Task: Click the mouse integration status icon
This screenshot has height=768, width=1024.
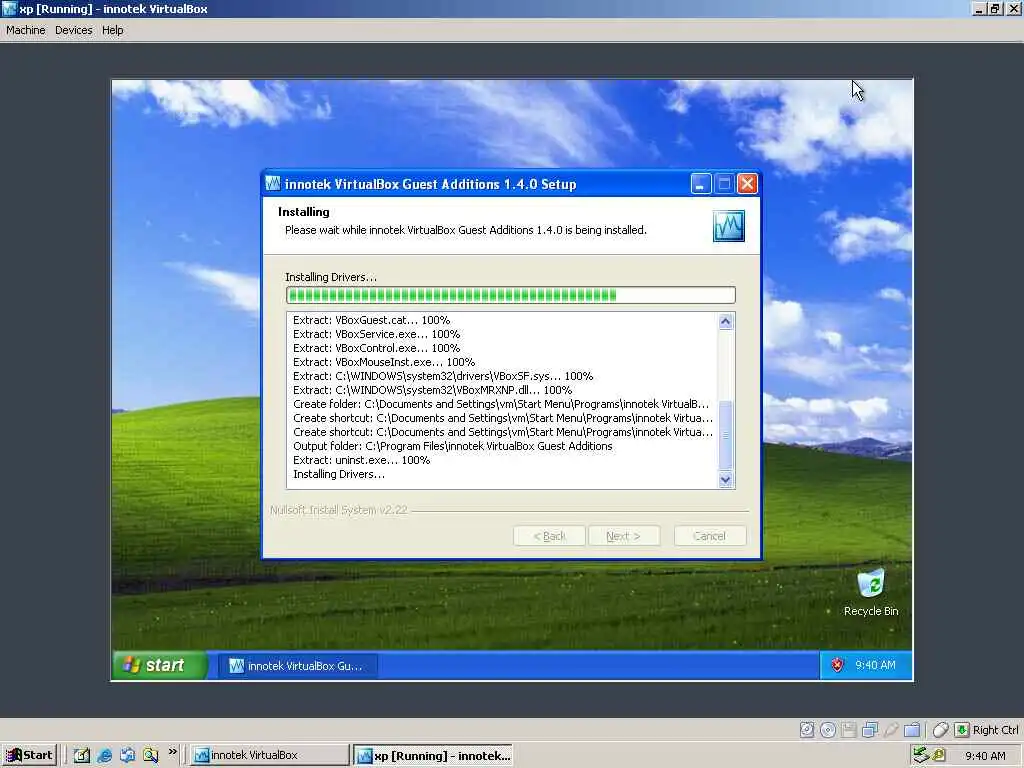Action: 940,729
